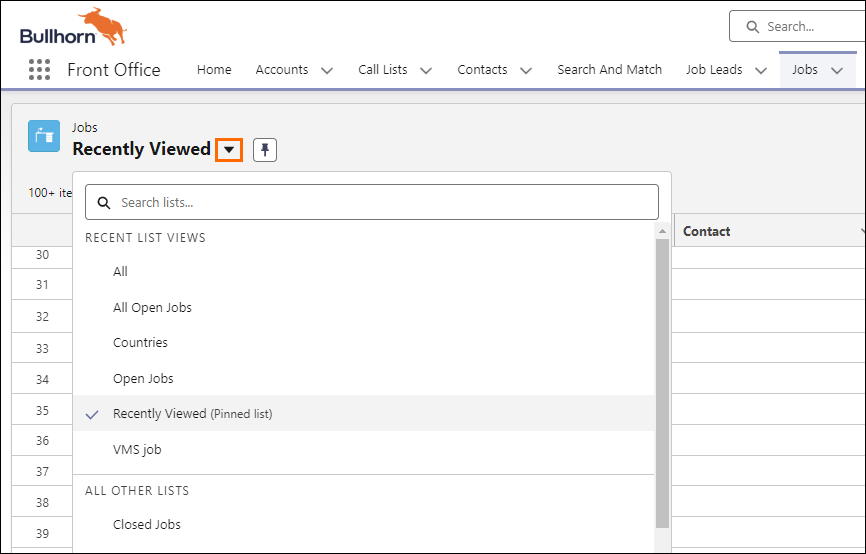Pin this list view with the pin icon
Screen dimensions: 866x554
pos(265,150)
